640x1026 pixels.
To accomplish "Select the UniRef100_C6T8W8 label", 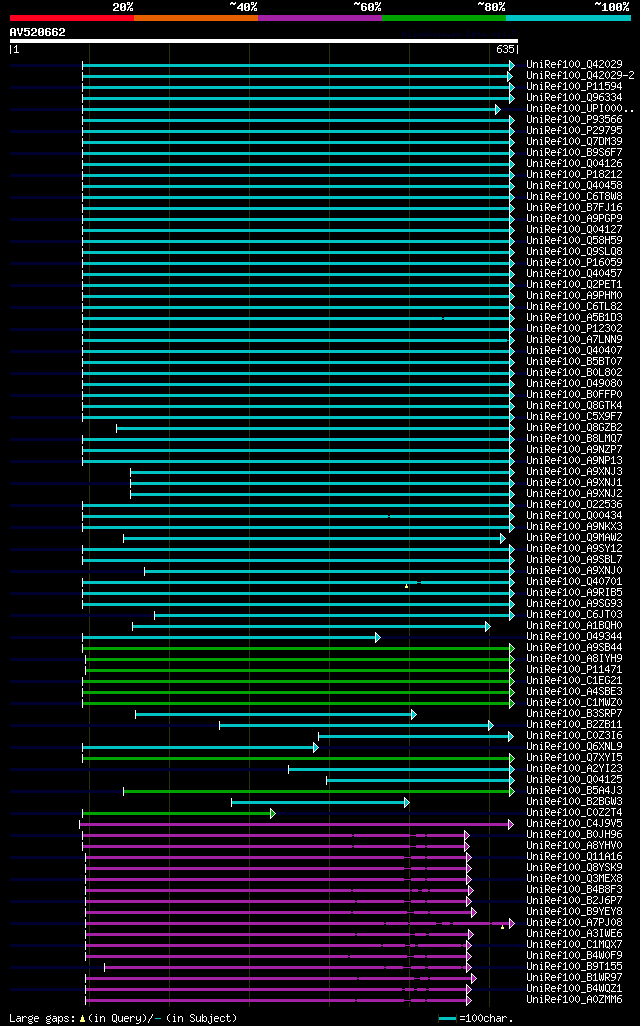I will [575, 196].
